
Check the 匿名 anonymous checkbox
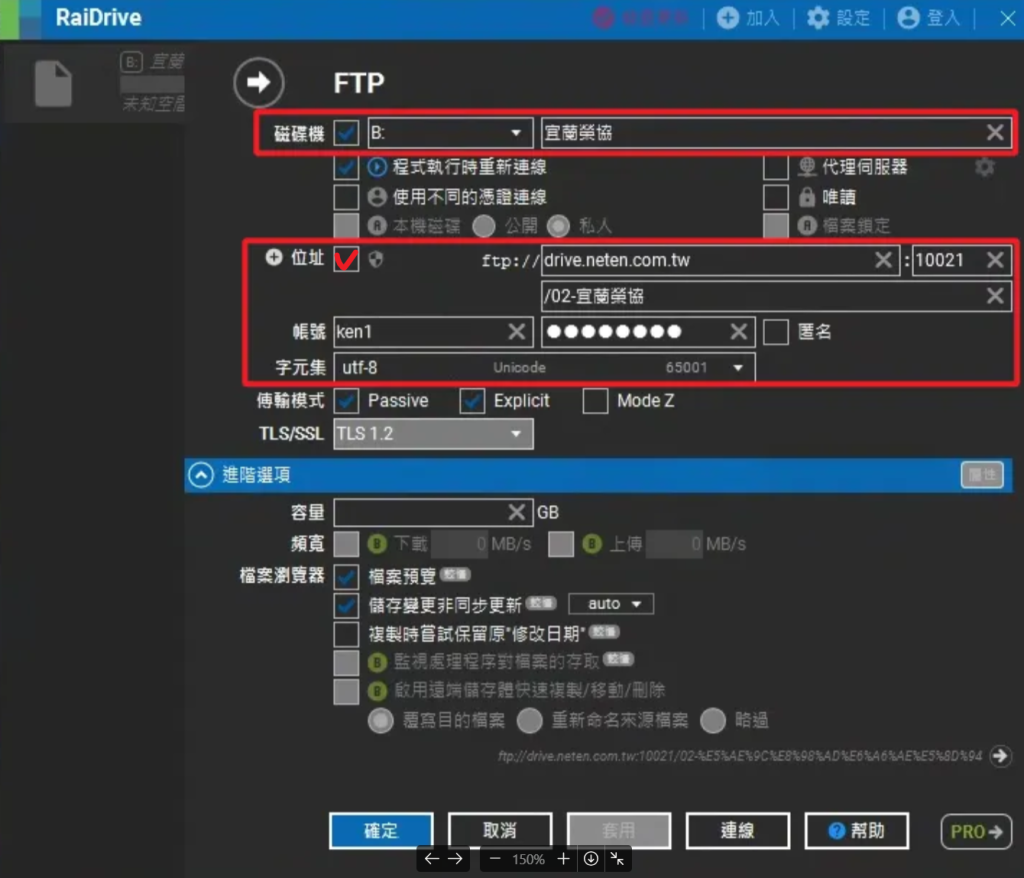pos(775,332)
